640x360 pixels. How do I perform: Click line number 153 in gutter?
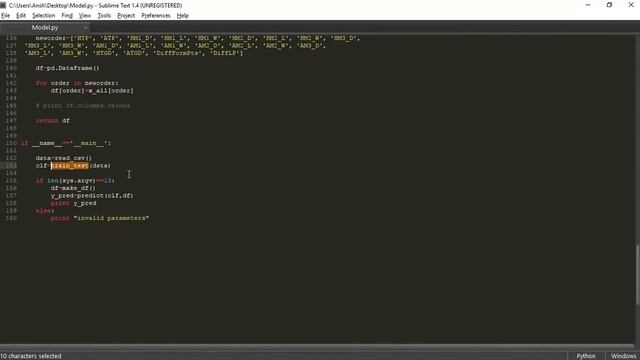point(11,166)
